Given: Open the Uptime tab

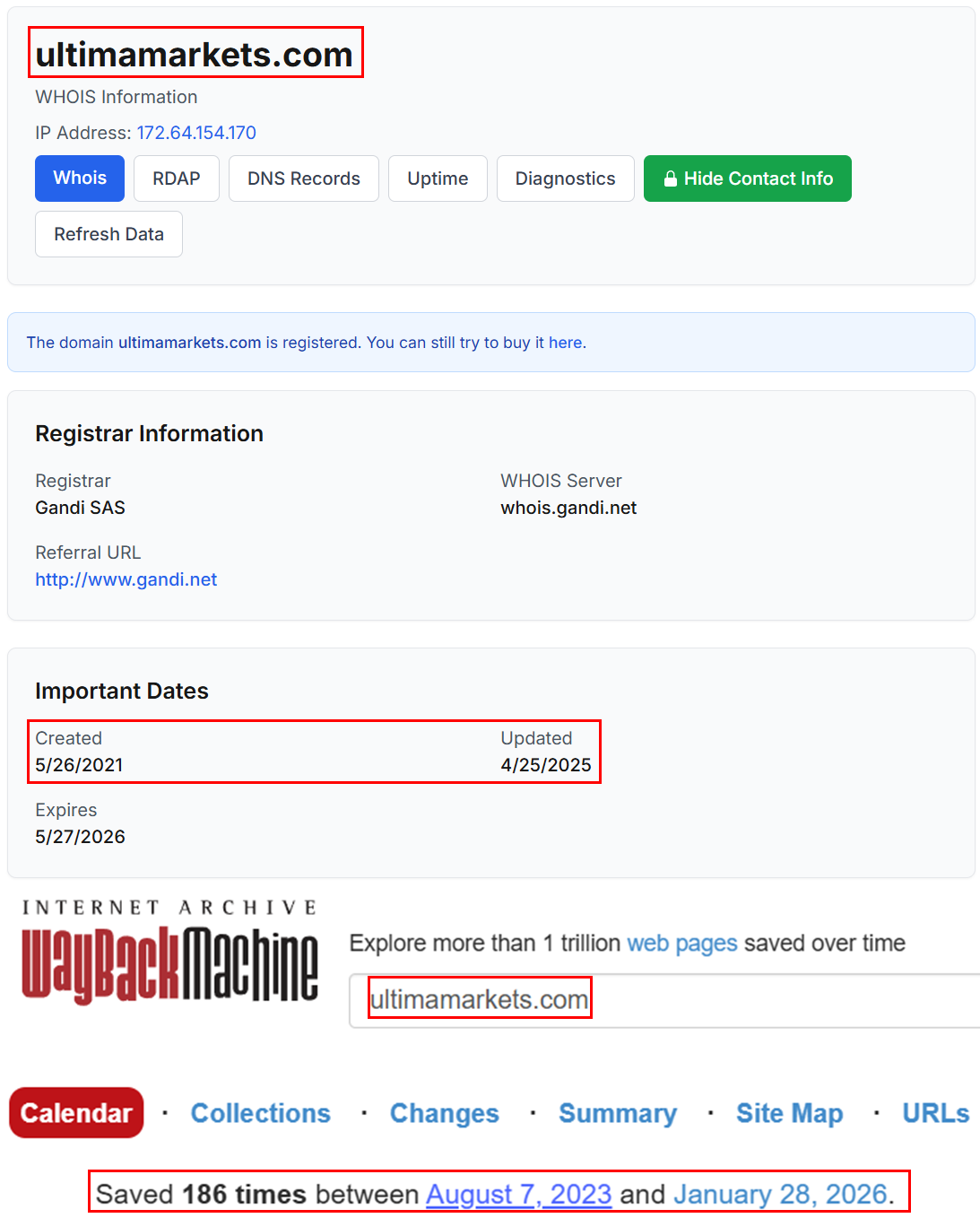Looking at the screenshot, I should tap(438, 178).
